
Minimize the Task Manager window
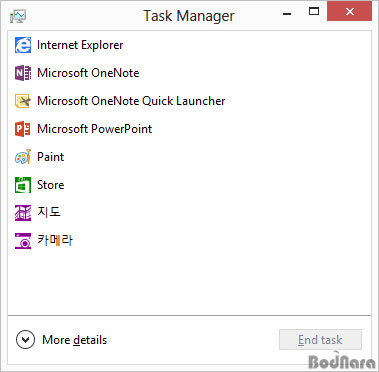287,13
